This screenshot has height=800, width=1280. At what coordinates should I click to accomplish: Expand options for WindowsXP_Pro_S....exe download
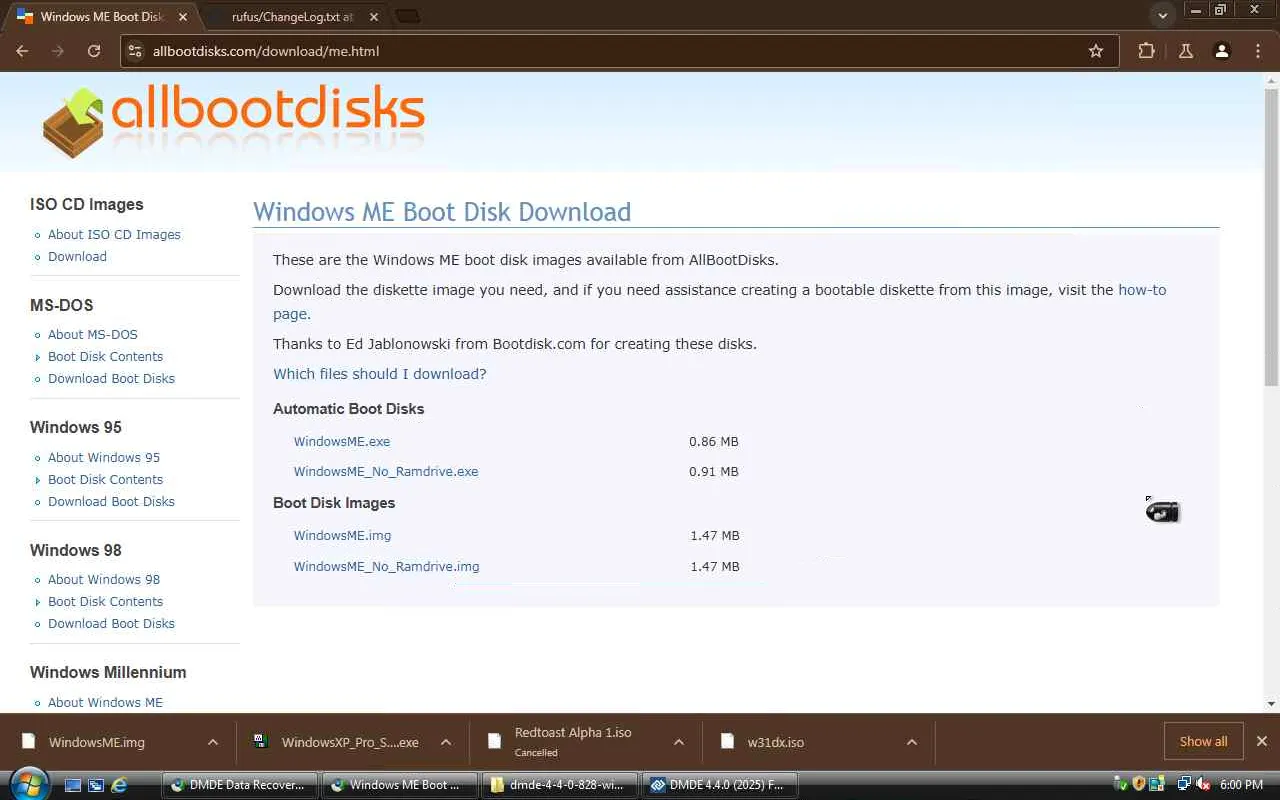coord(446,742)
